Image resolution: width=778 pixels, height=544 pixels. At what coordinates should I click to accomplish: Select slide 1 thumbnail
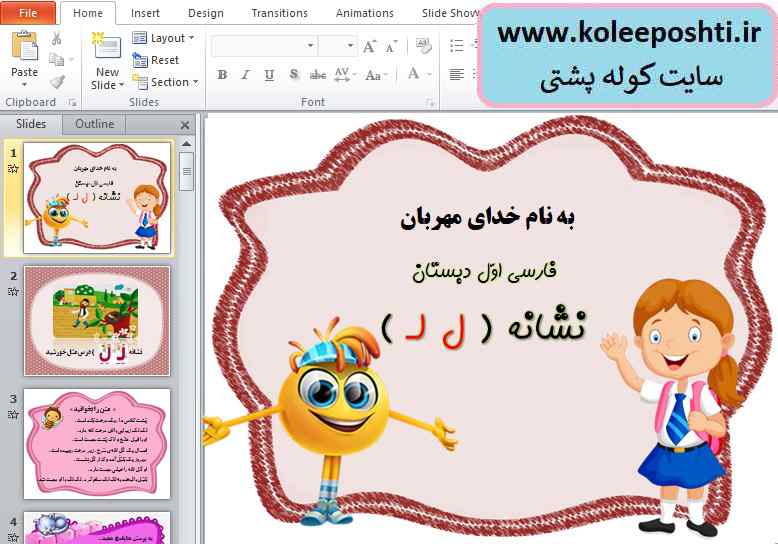click(x=97, y=199)
